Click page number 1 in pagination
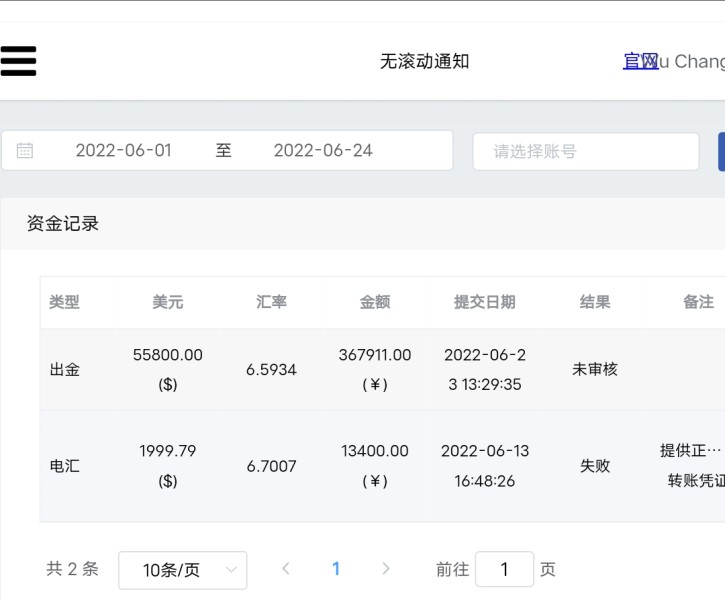Screen dimensions: 725x600 tap(336, 569)
